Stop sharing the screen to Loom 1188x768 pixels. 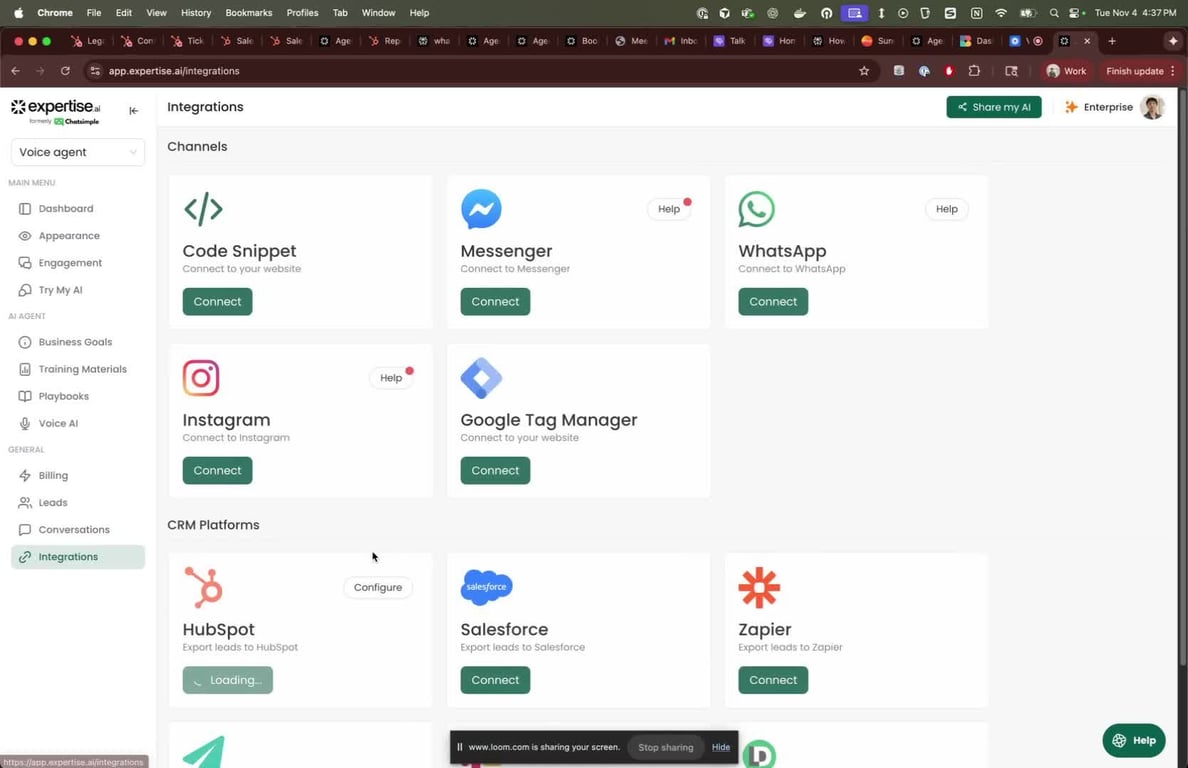click(x=665, y=748)
